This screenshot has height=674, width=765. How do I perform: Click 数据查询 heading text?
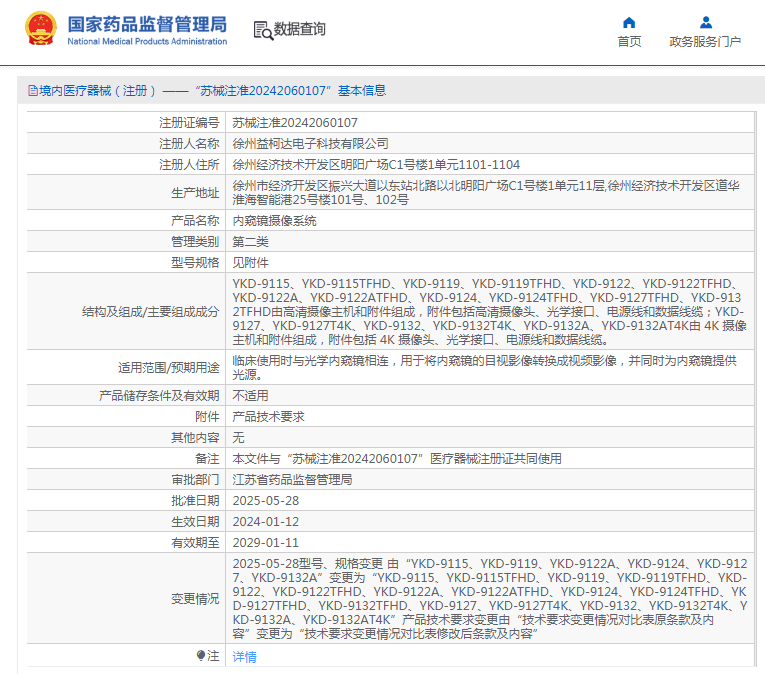(x=299, y=29)
